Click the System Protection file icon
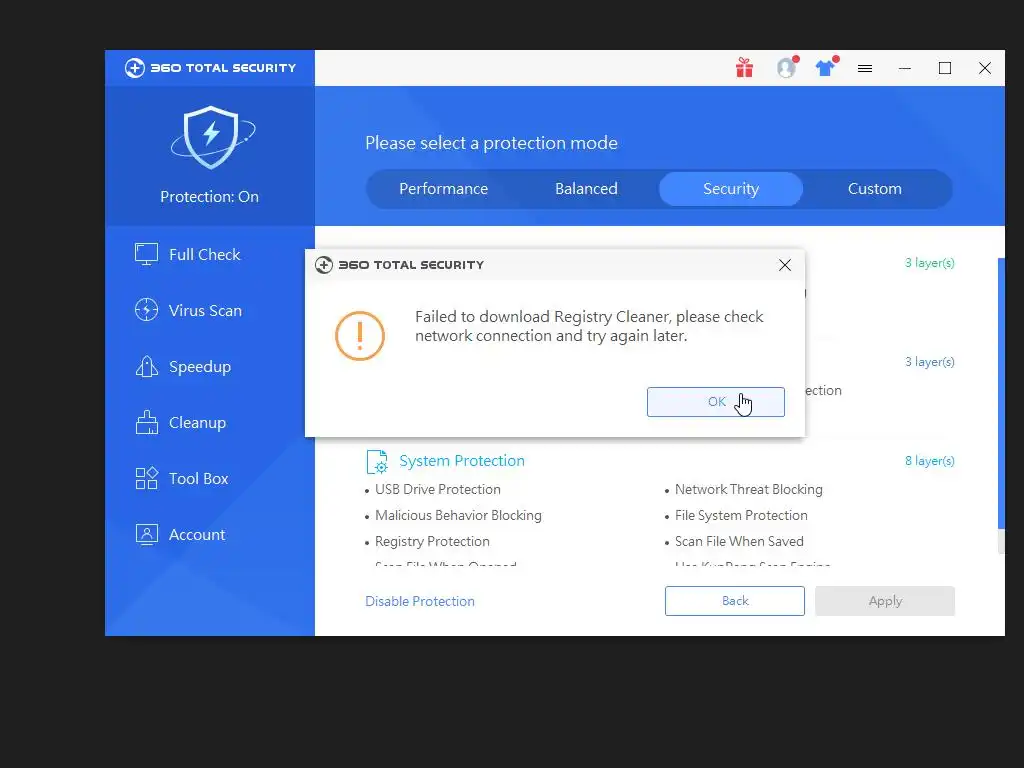Screen dimensions: 1024x768 [x=377, y=462]
